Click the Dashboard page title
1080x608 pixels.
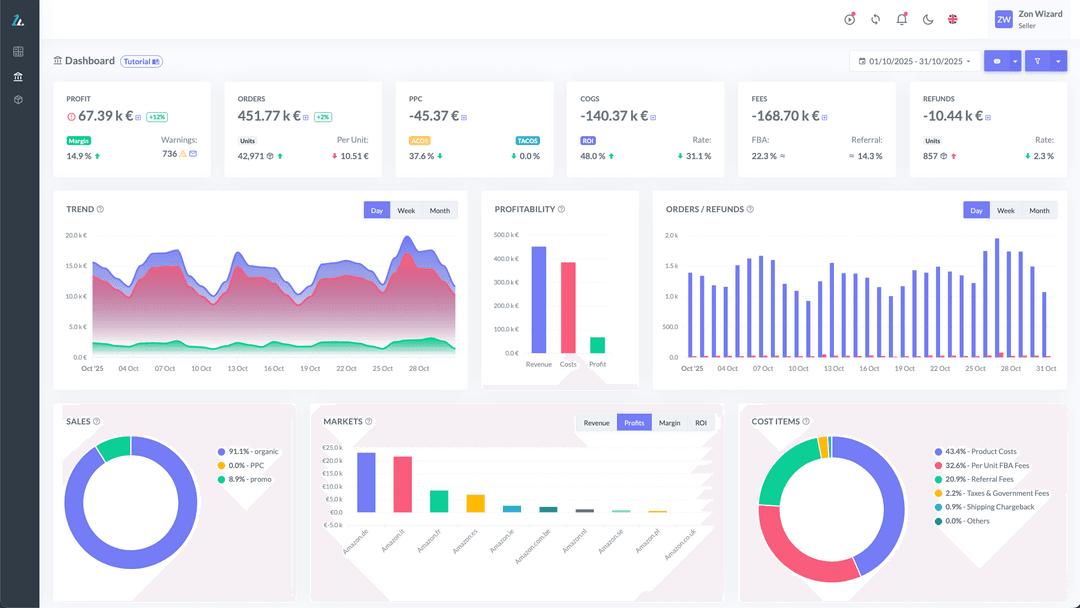[90, 61]
